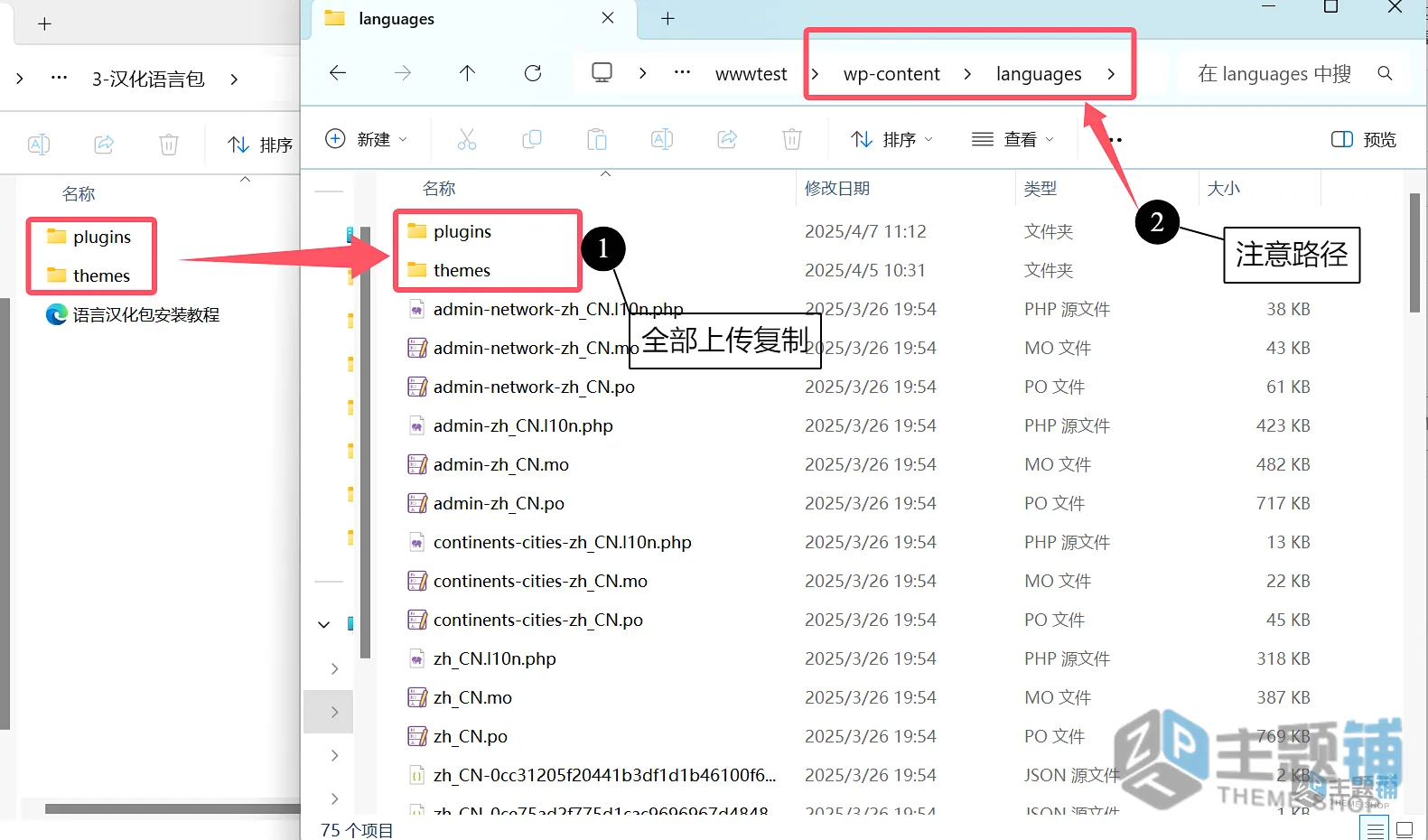Select zh_CN.l10n.php file
Image resolution: width=1428 pixels, height=840 pixels.
pyautogui.click(x=481, y=658)
